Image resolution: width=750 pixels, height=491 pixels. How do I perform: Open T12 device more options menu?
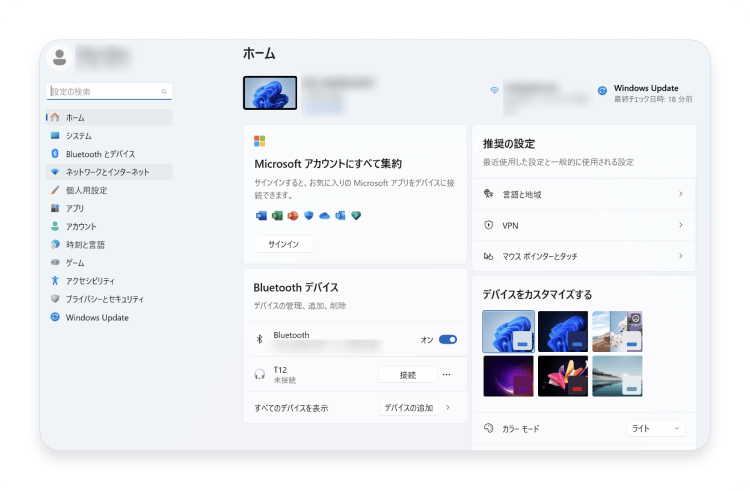pos(447,374)
